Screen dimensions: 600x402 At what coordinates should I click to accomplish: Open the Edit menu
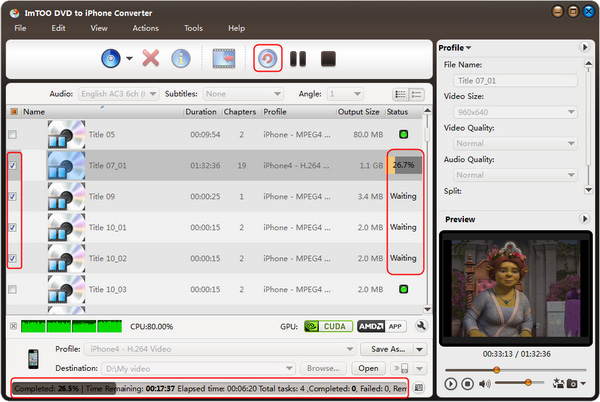click(58, 28)
